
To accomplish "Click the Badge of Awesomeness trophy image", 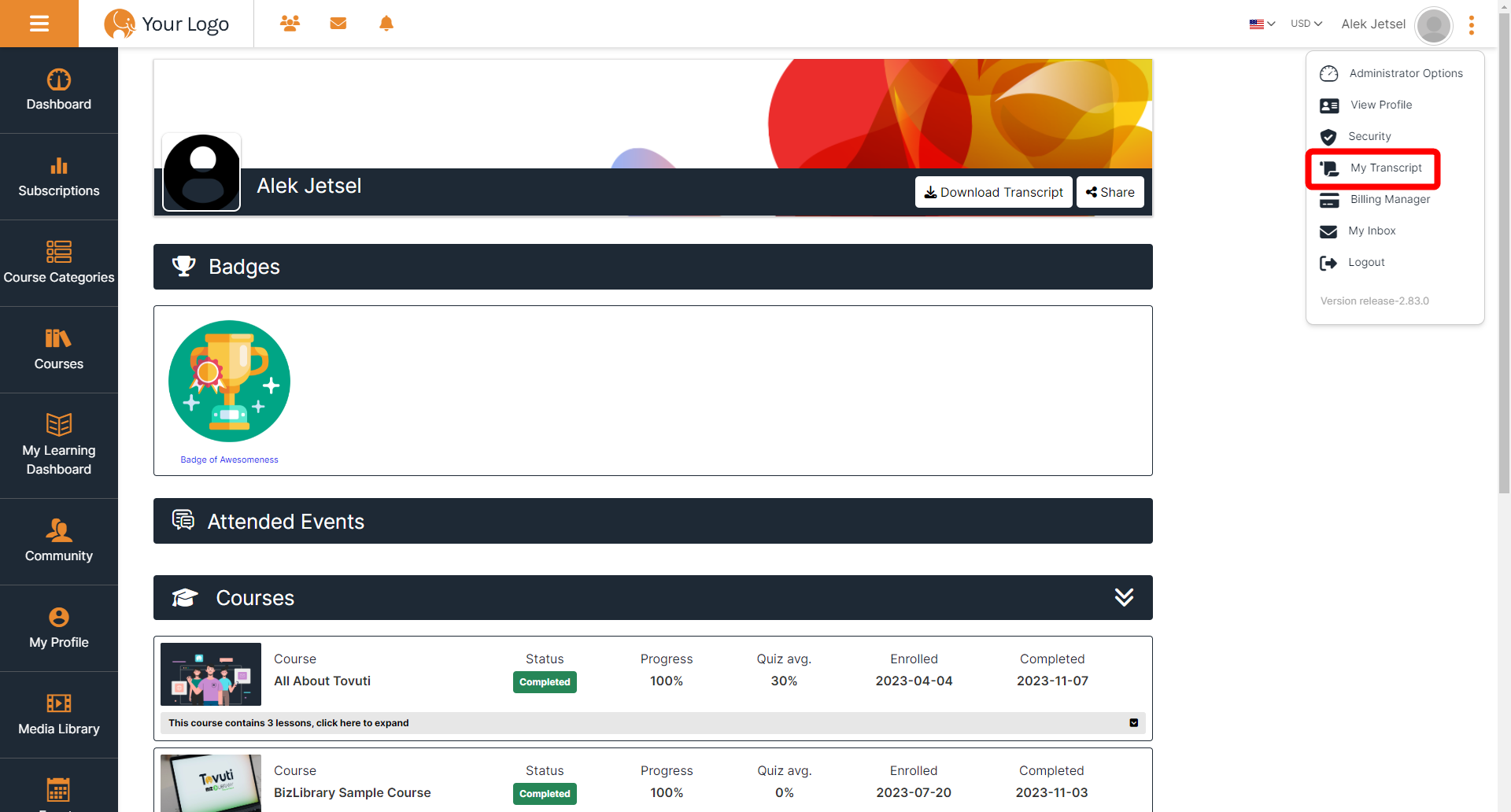I will [x=229, y=381].
